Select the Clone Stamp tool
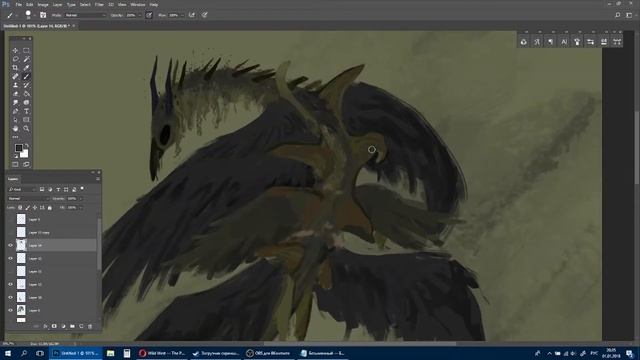Screen dimensions: 640x360 [x=15, y=85]
